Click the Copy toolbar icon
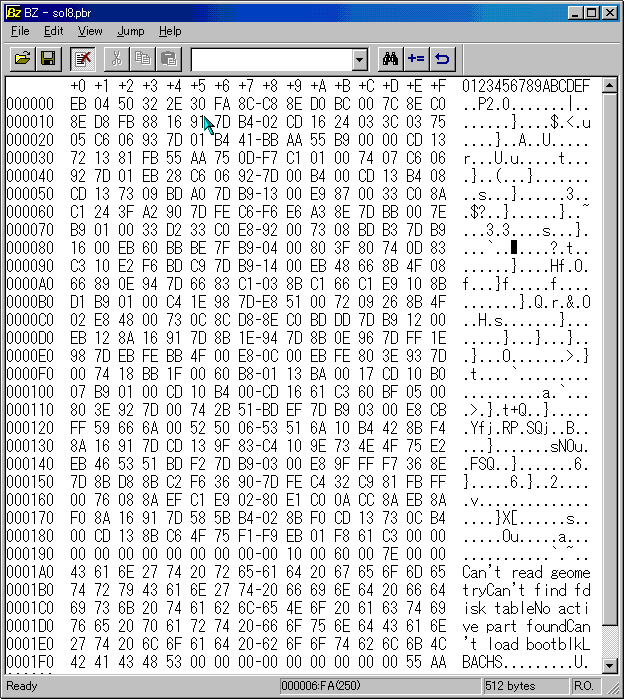Image resolution: width=624 pixels, height=699 pixels. (143, 59)
